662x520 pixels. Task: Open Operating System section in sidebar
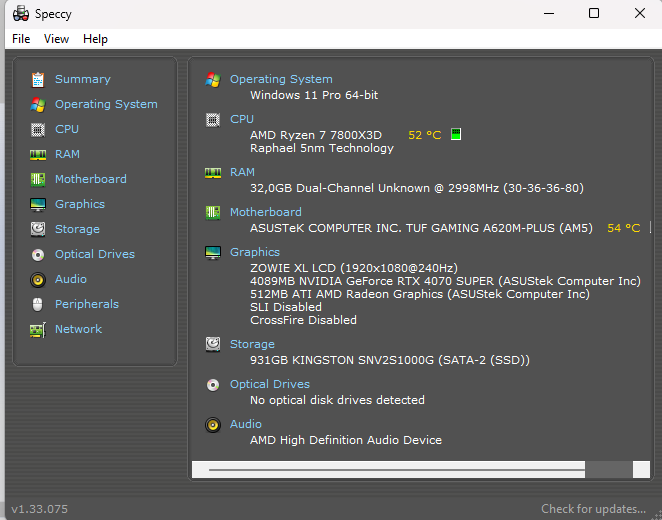click(106, 104)
